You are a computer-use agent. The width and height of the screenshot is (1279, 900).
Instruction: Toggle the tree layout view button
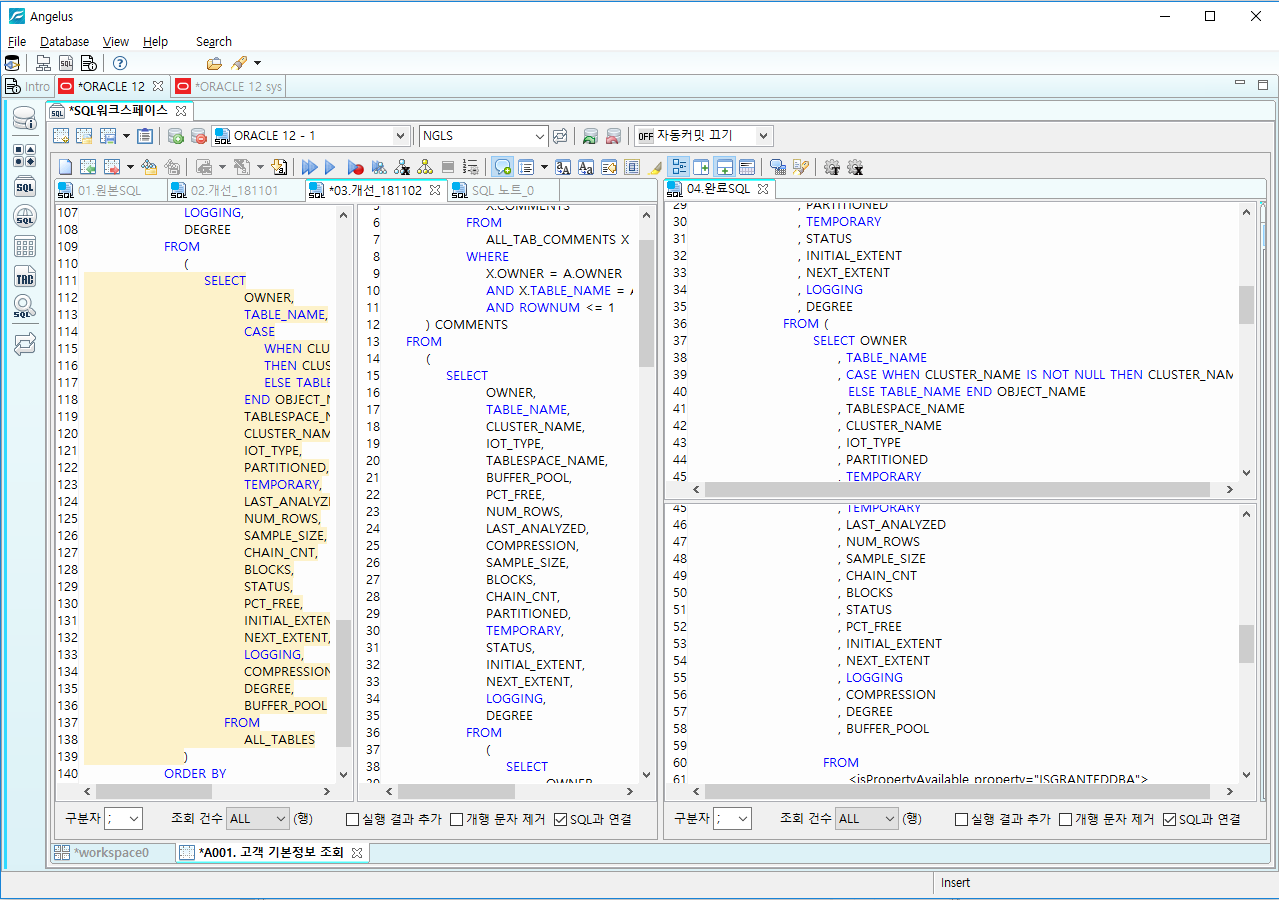pos(680,167)
